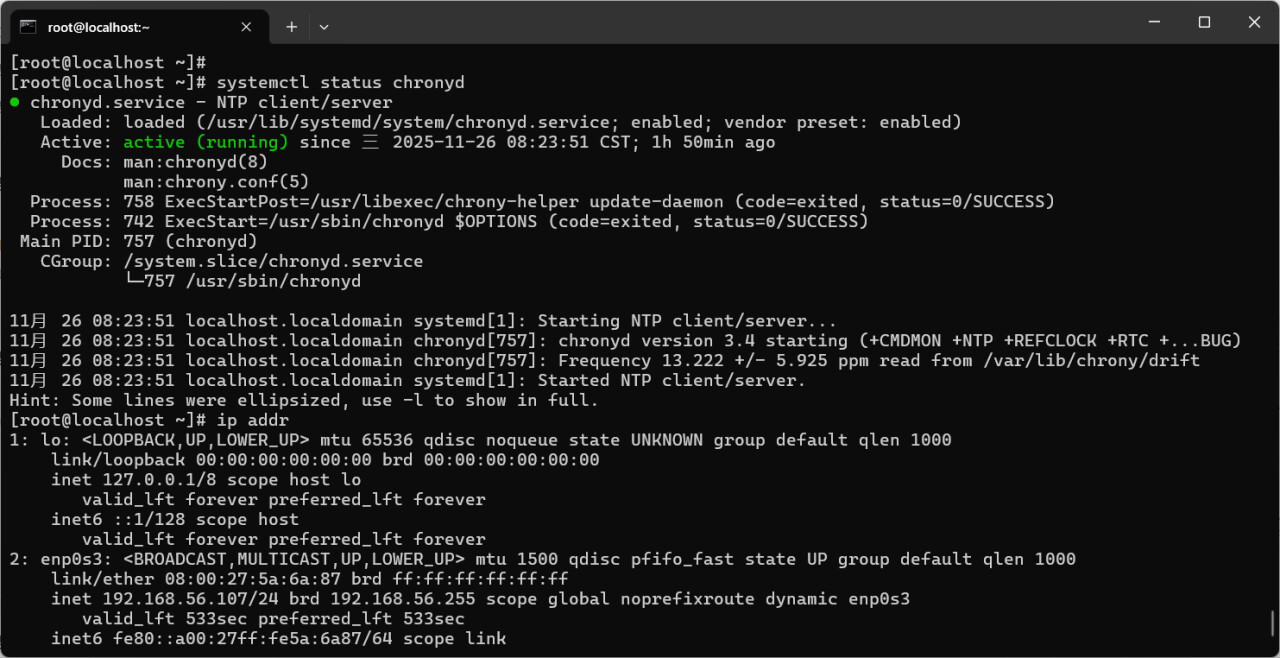Viewport: 1280px width, 658px height.
Task: Expand the new tab profile dropdown
Action: point(324,27)
